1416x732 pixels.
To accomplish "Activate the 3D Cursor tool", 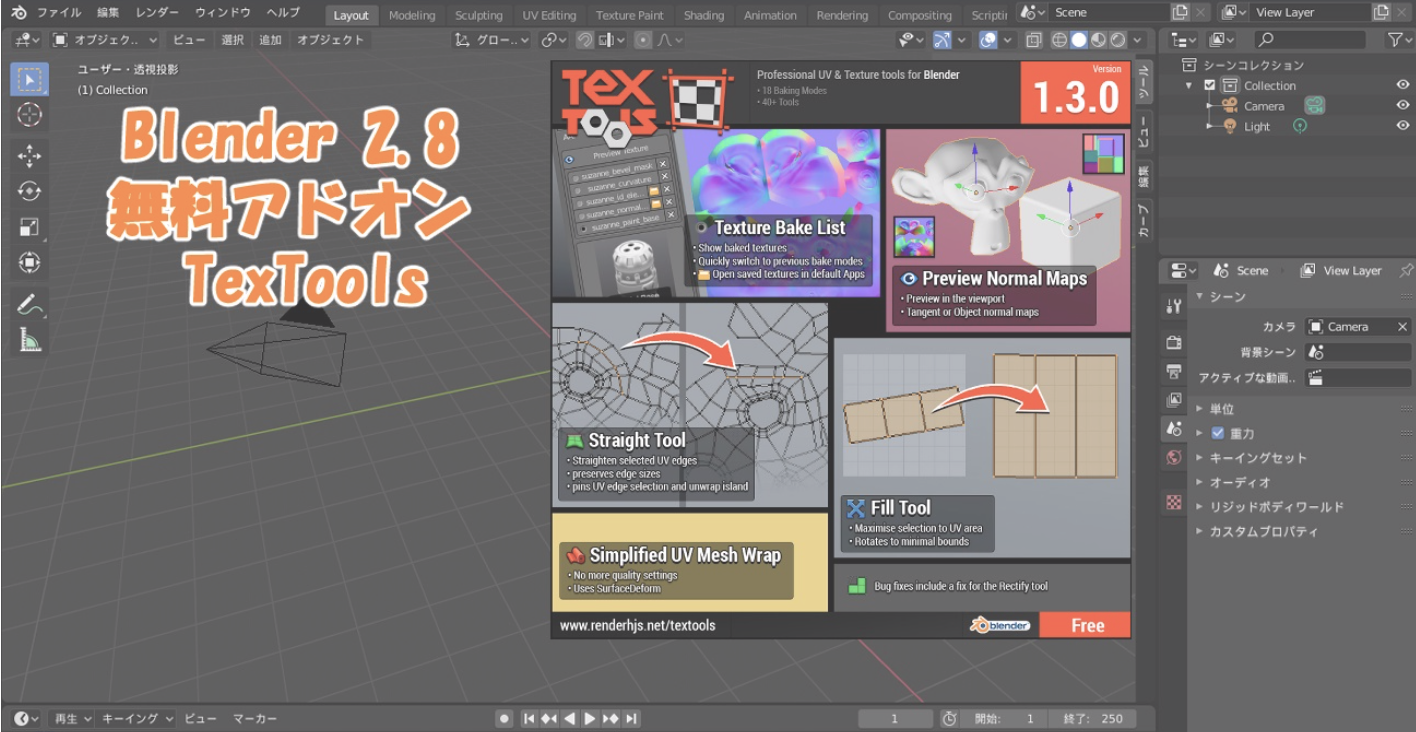I will (30, 115).
